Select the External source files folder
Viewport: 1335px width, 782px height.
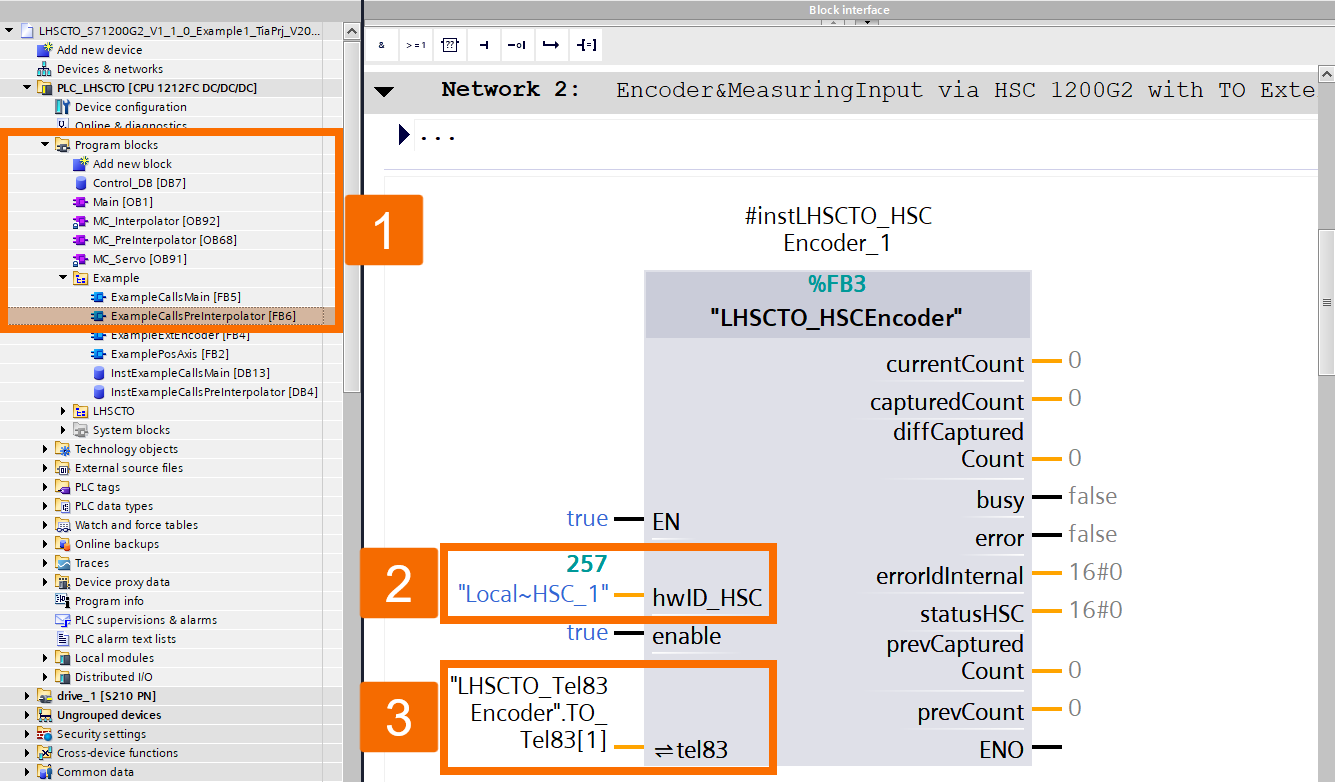pos(129,468)
